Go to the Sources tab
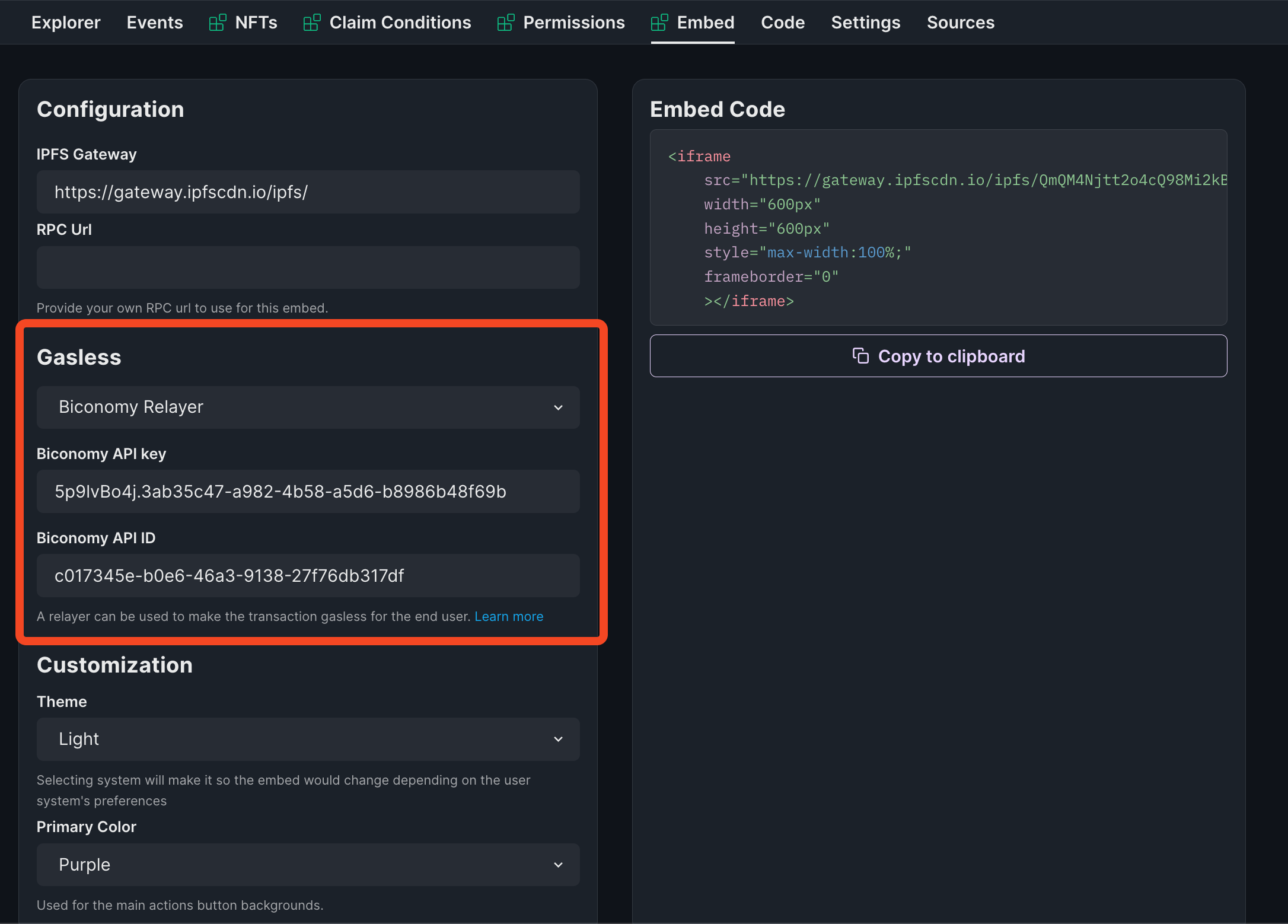The image size is (1288, 924). [960, 22]
